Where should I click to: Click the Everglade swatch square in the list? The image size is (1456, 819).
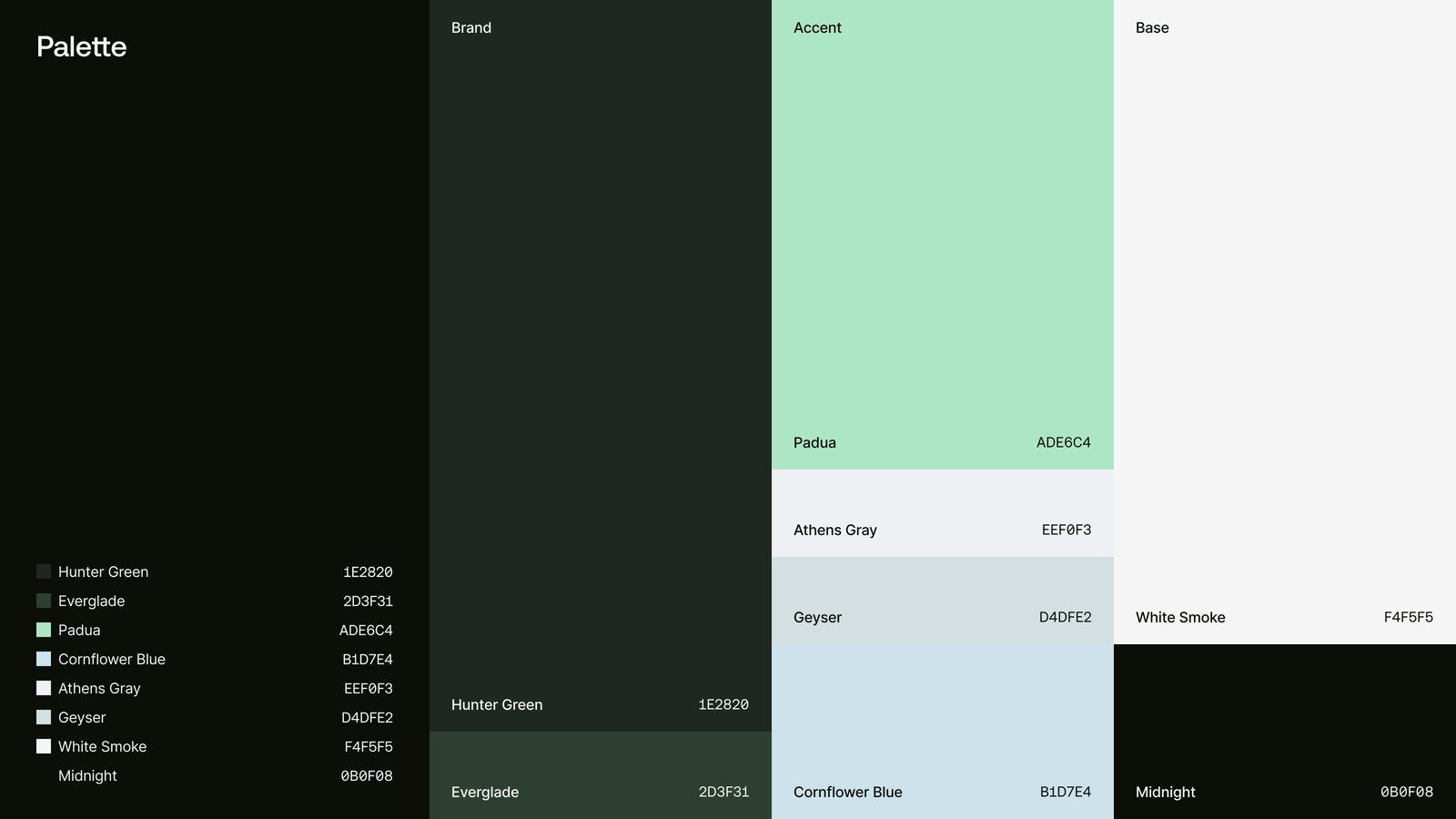click(x=44, y=601)
